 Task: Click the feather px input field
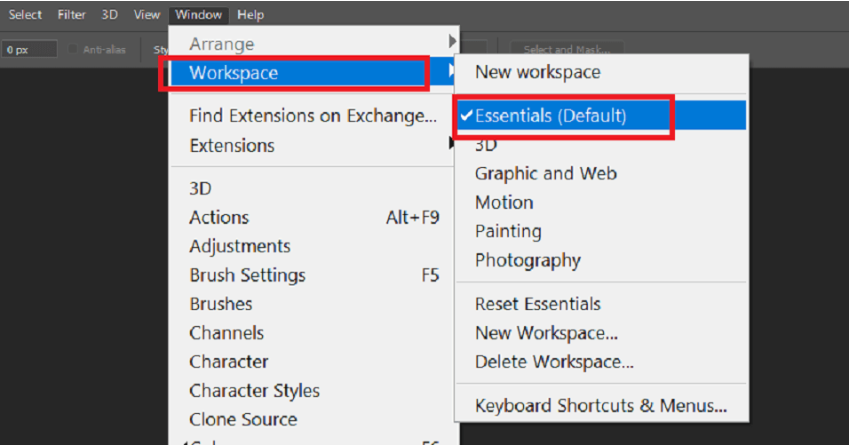coord(29,49)
